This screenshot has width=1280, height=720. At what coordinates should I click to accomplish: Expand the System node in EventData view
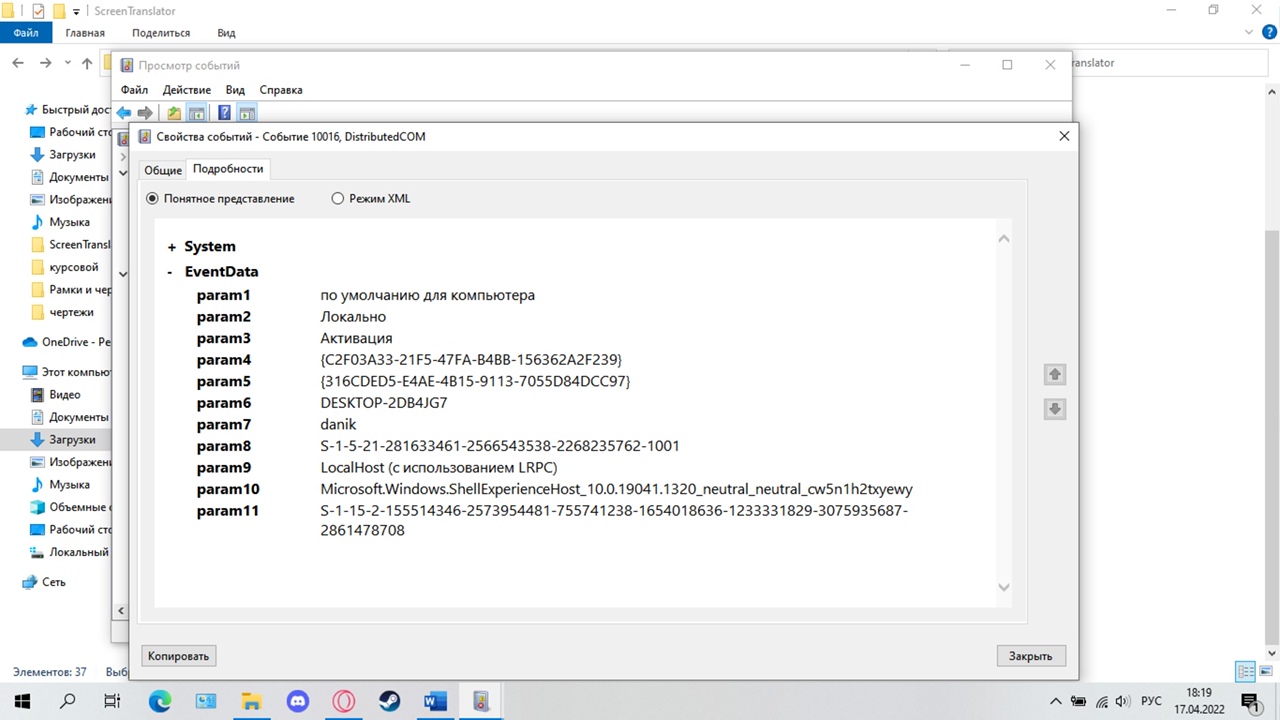click(x=171, y=246)
